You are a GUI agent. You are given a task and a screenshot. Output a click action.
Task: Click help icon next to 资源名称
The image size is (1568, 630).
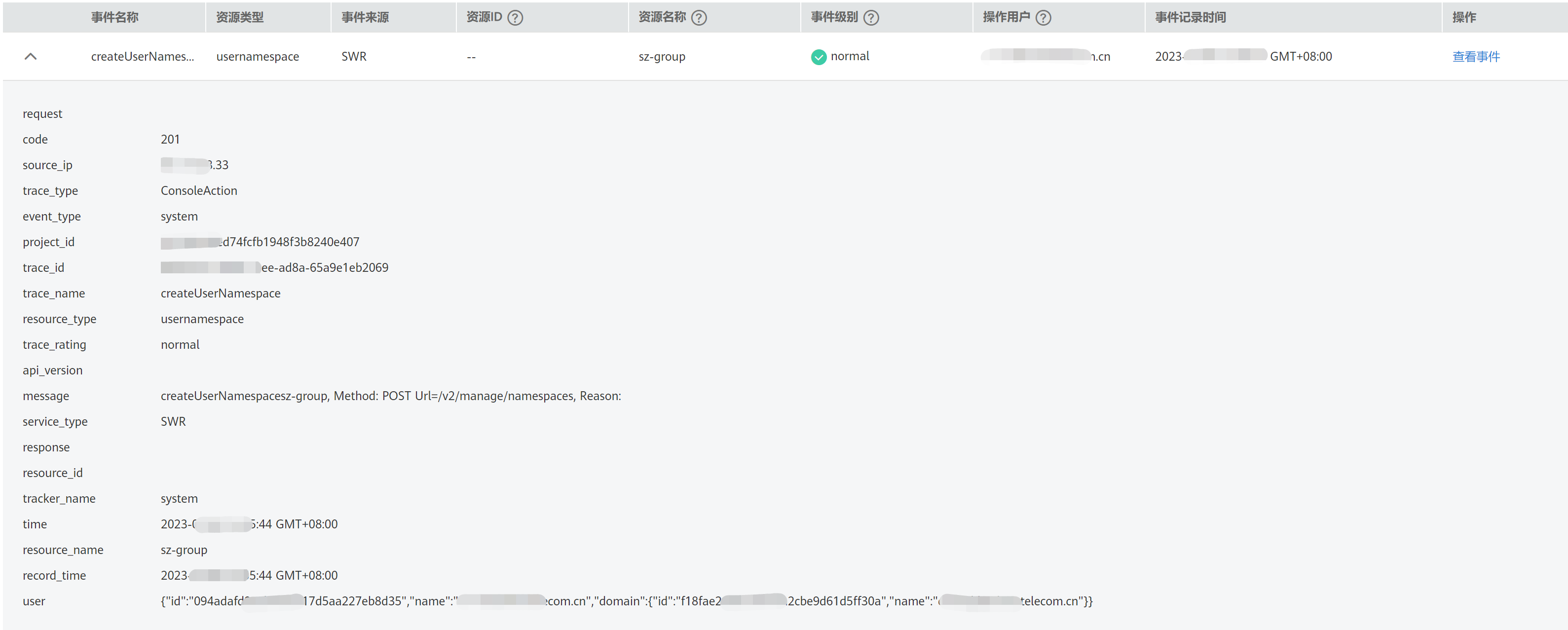tap(699, 18)
